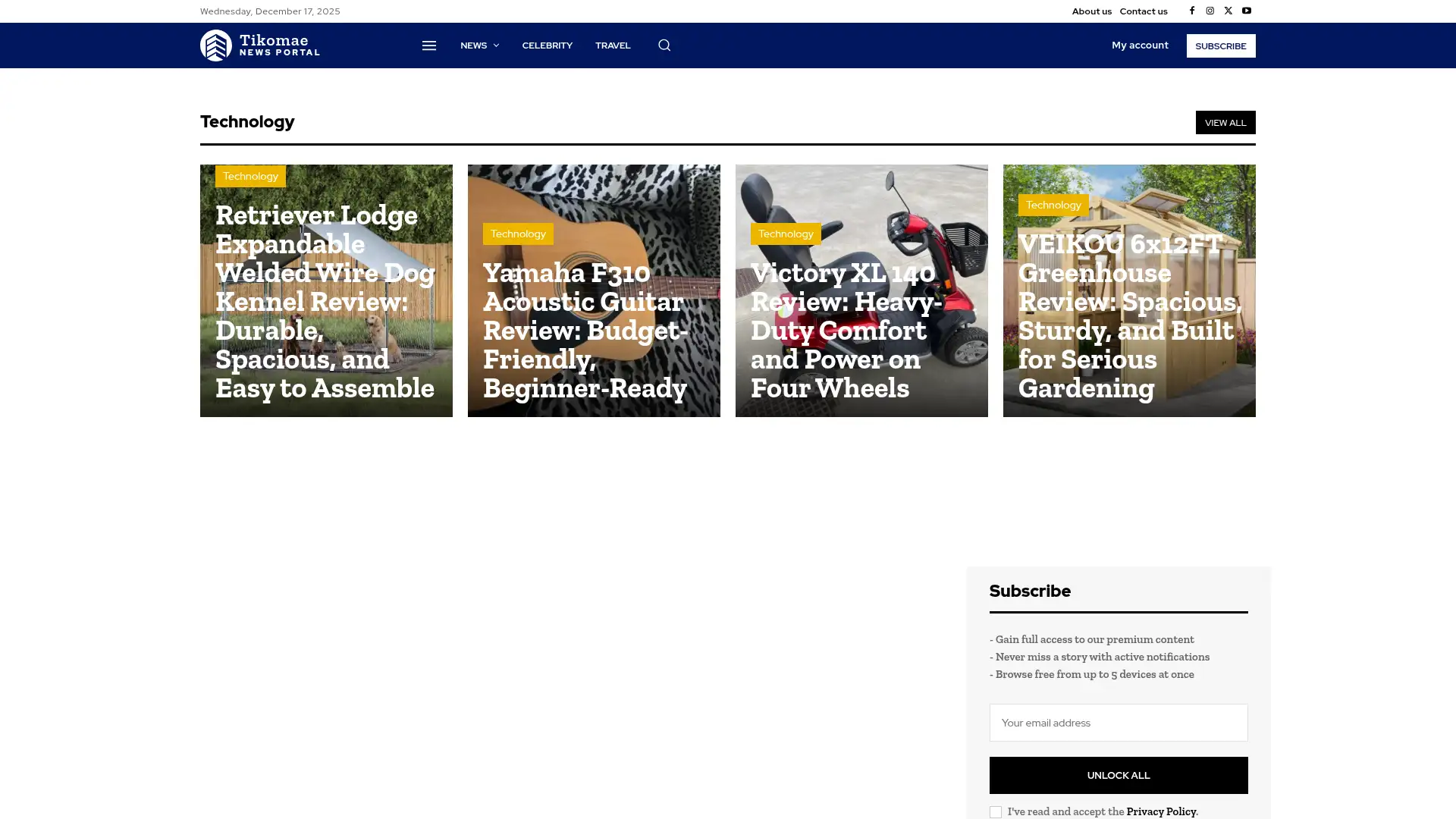Open the Instagram icon in the top bar

[1210, 11]
